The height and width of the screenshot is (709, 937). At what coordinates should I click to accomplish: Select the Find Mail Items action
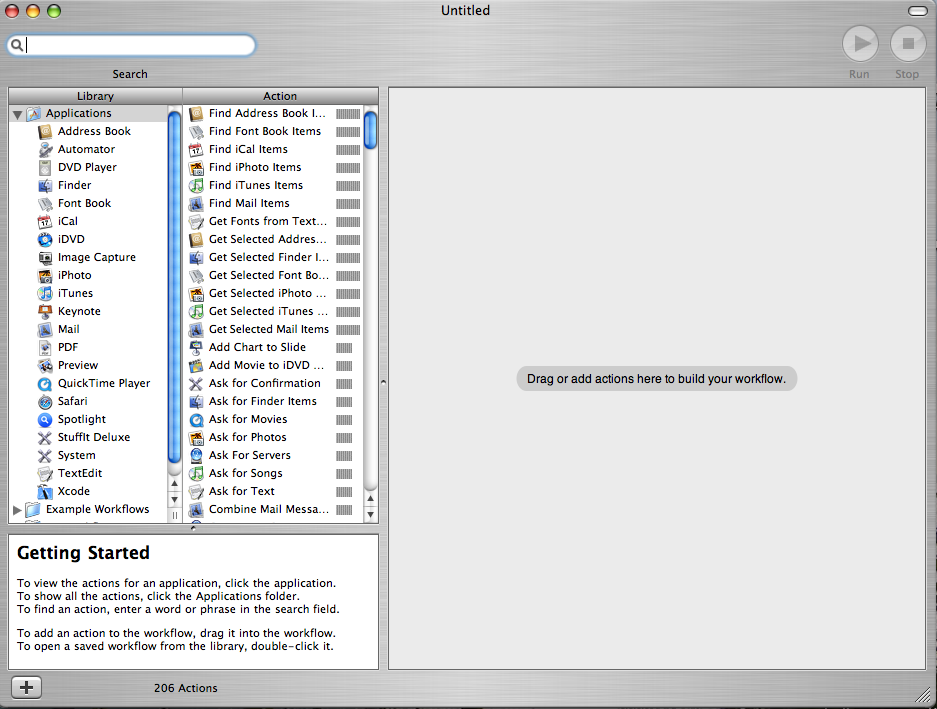pyautogui.click(x=274, y=203)
